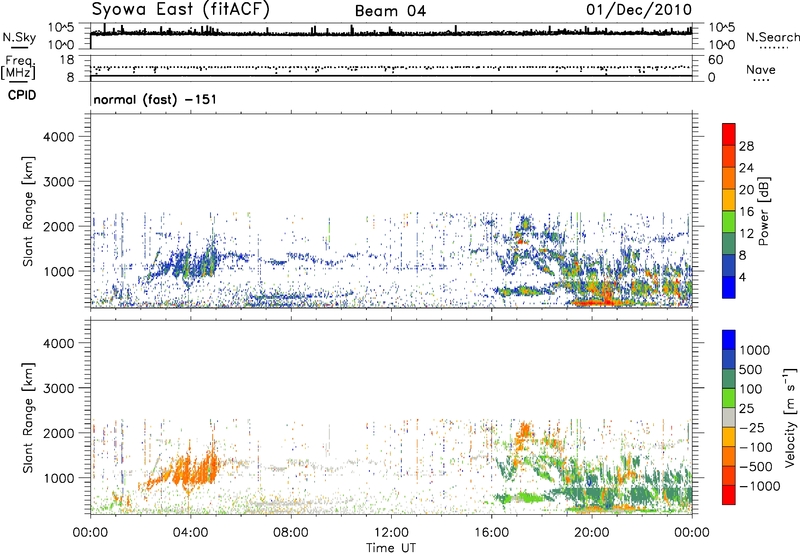
Task: Click the 'Beam 04' label
Action: pyautogui.click(x=390, y=11)
